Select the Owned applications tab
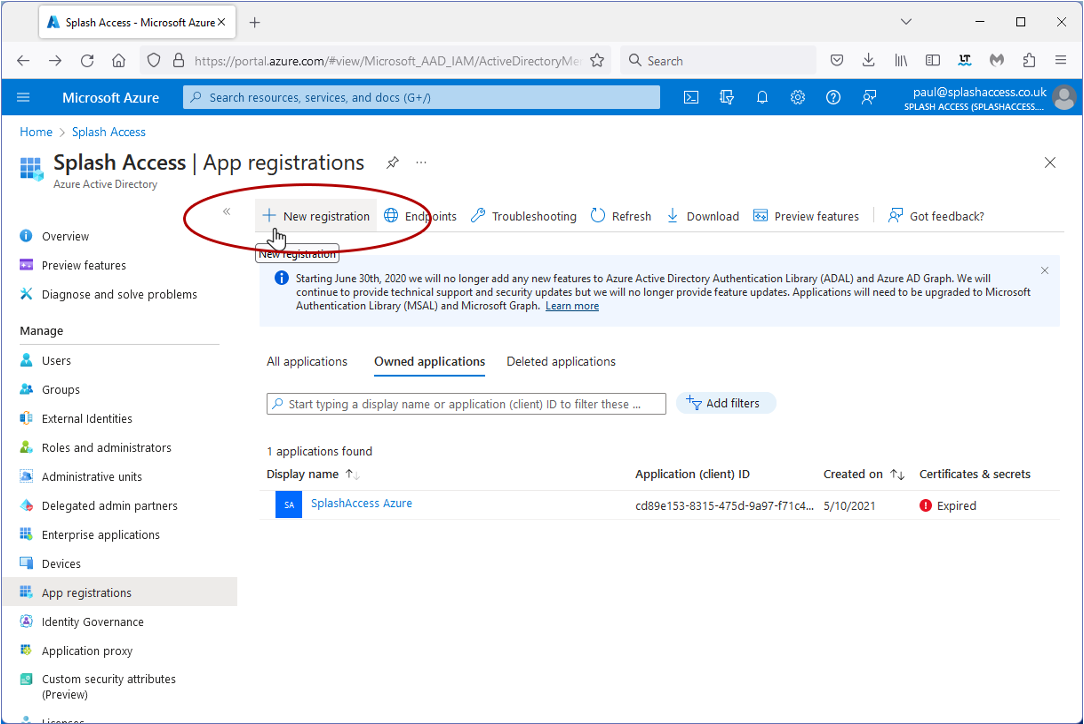 429,362
